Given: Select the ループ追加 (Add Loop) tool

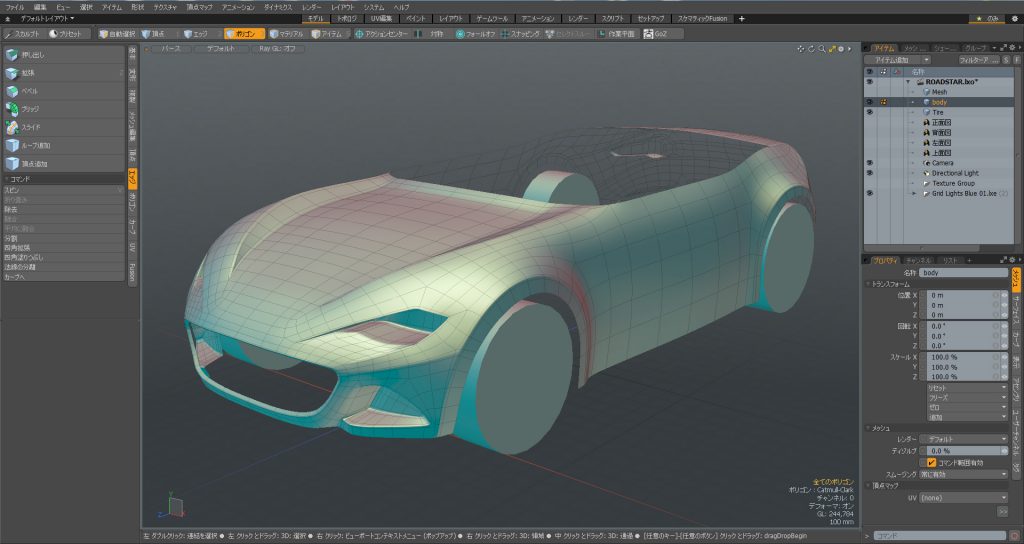Looking at the screenshot, I should (x=63, y=146).
